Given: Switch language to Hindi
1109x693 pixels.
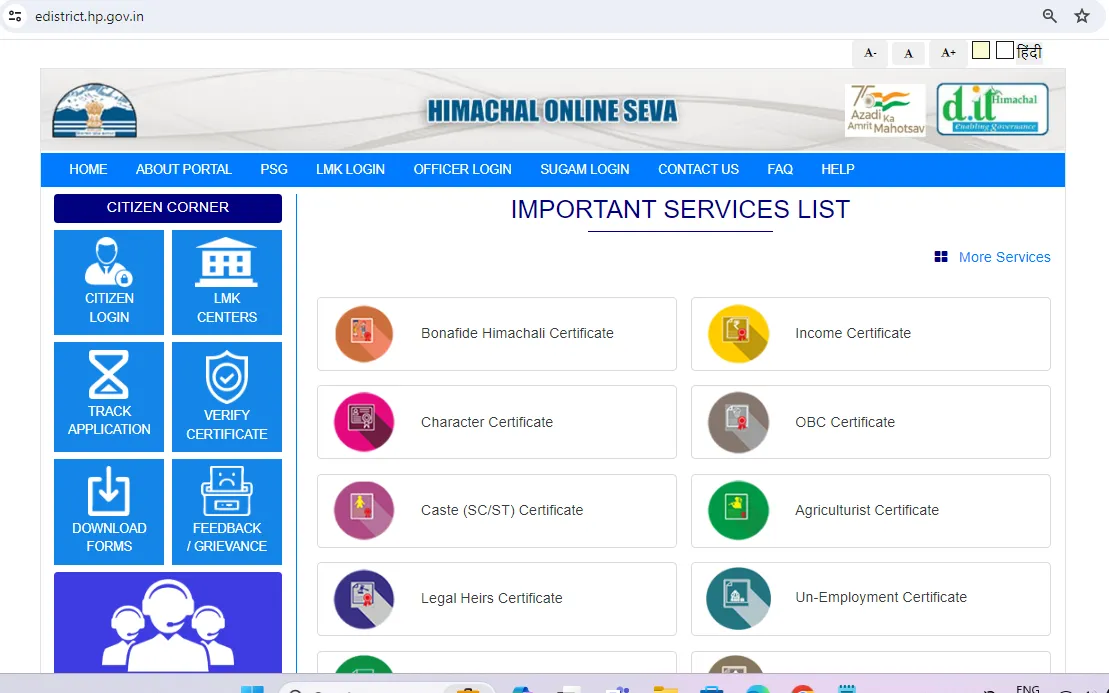Looking at the screenshot, I should [1029, 52].
